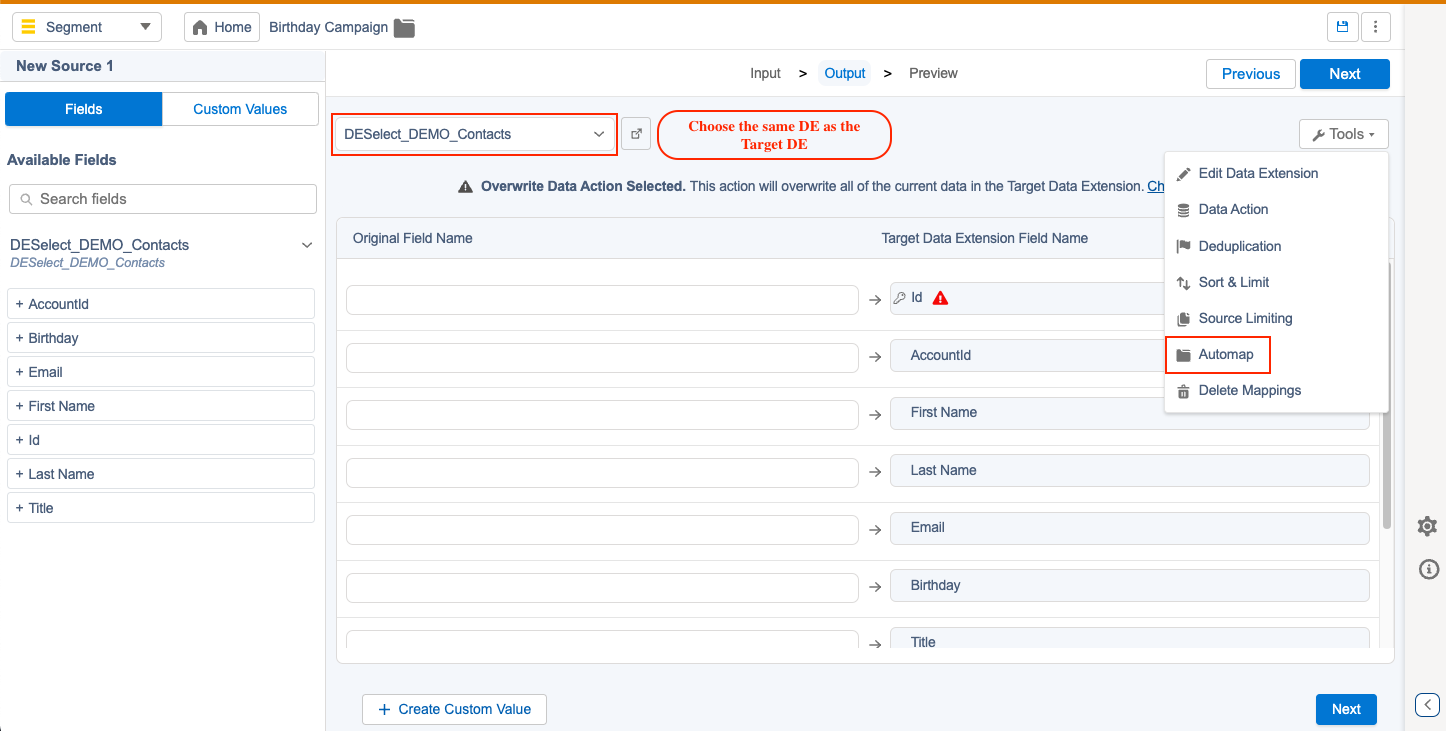Image resolution: width=1446 pixels, height=731 pixels.
Task: Add the Birthday field from available fields
Action: click(x=161, y=338)
